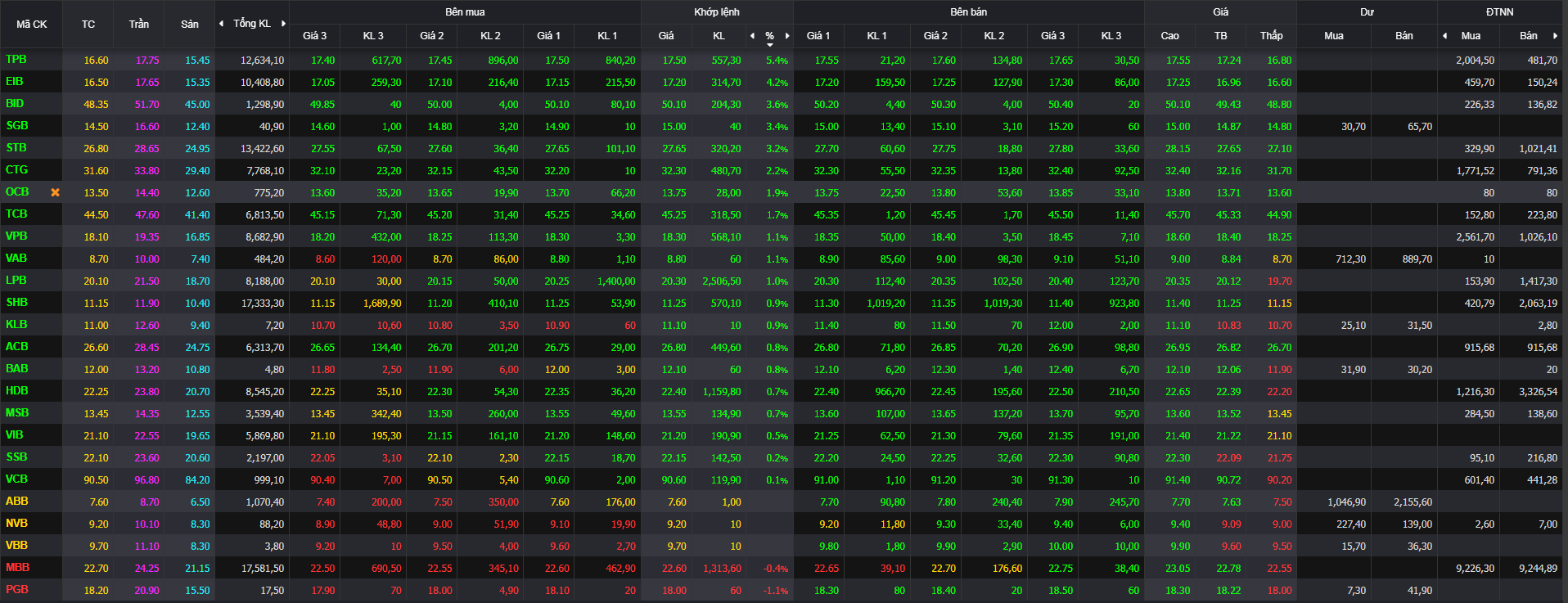1568x603 pixels.
Task: Click the ĐTNN group header
Action: [1500, 12]
